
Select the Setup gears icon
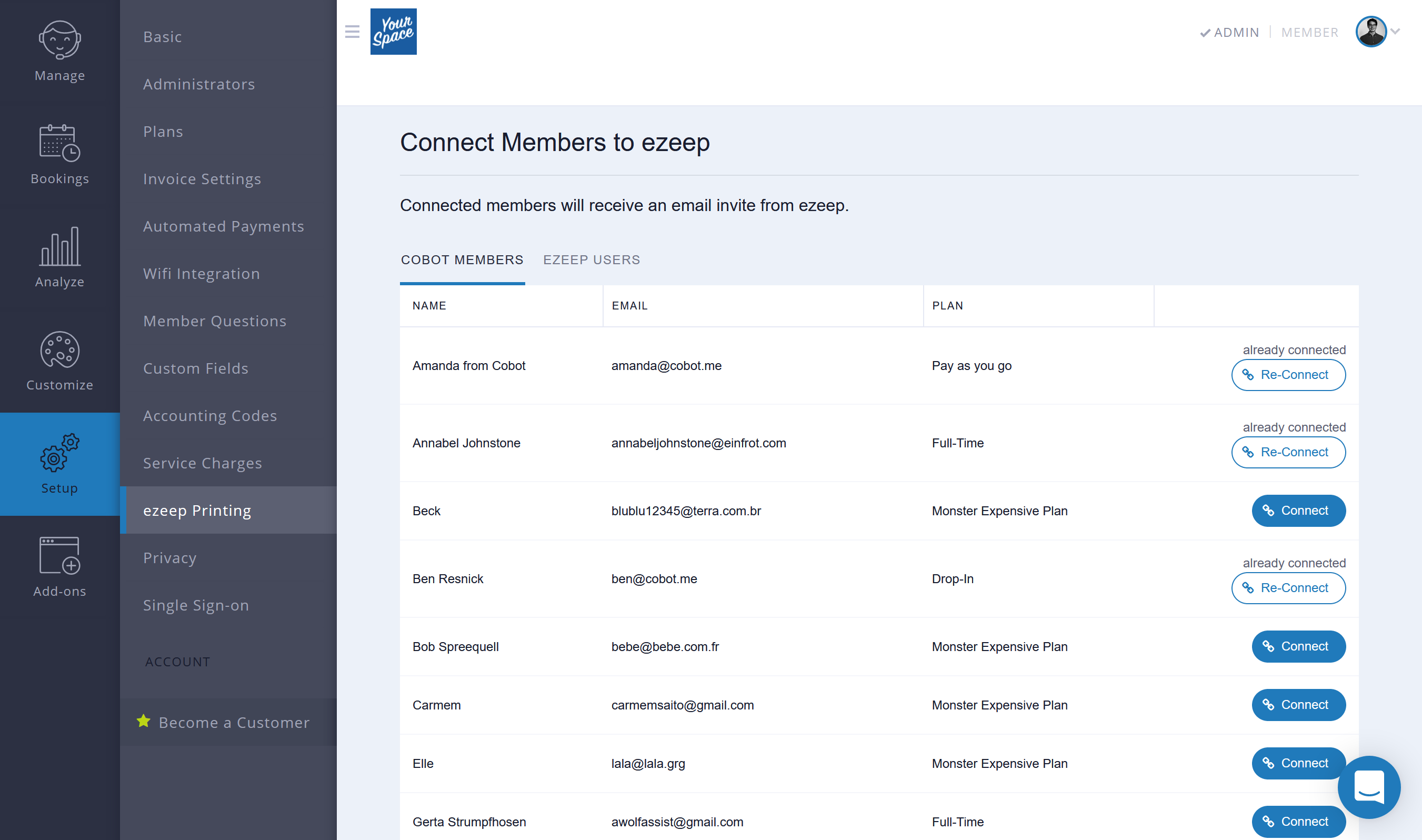point(59,452)
